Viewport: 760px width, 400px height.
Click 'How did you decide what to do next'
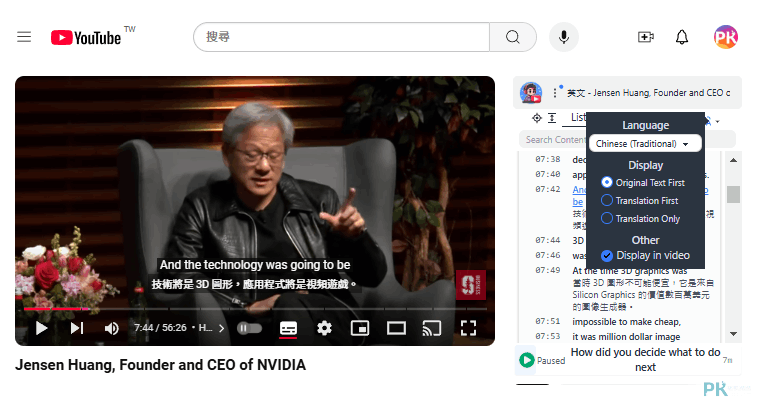click(645, 360)
